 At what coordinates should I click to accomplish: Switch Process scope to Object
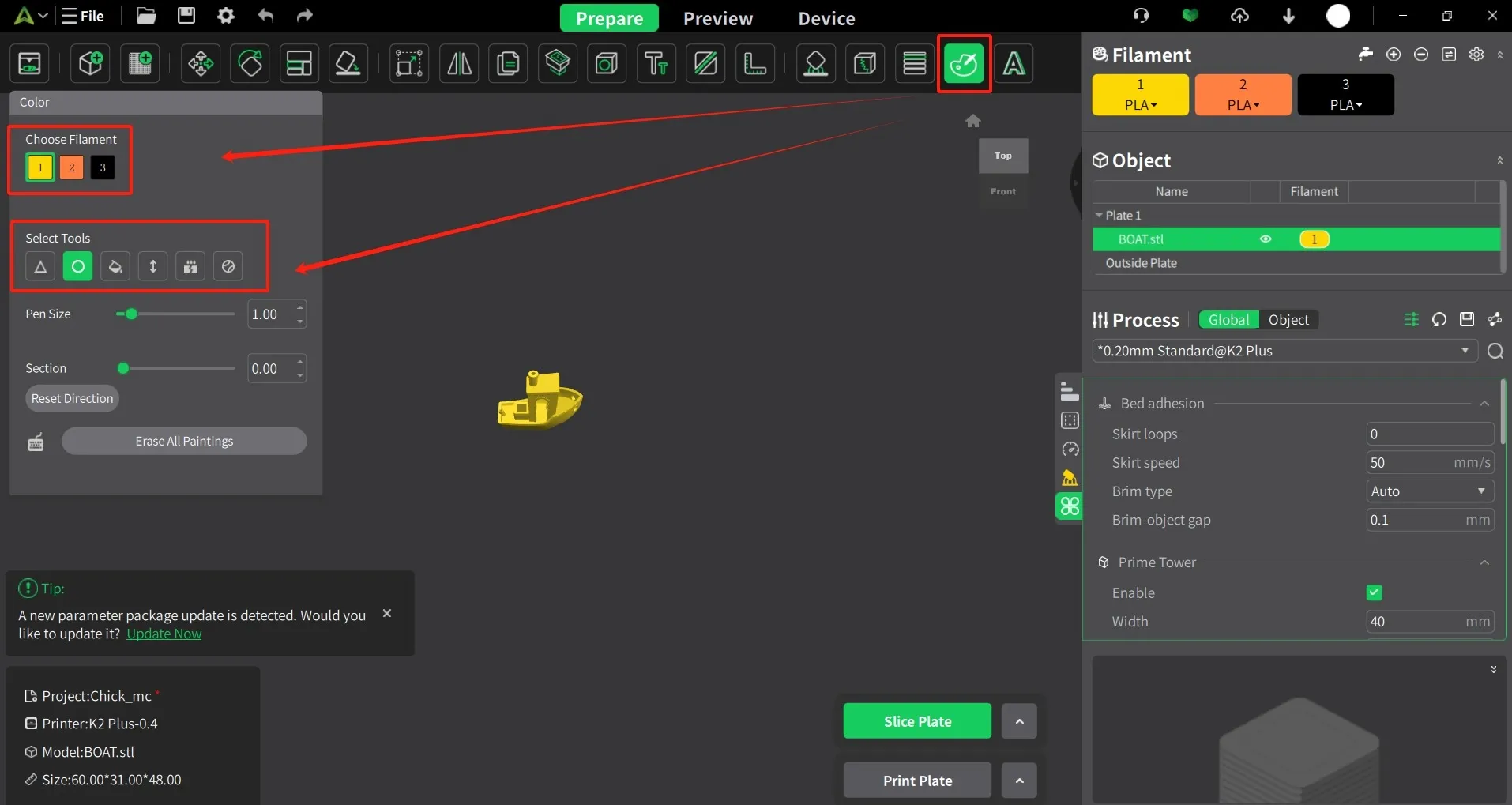pos(1288,320)
